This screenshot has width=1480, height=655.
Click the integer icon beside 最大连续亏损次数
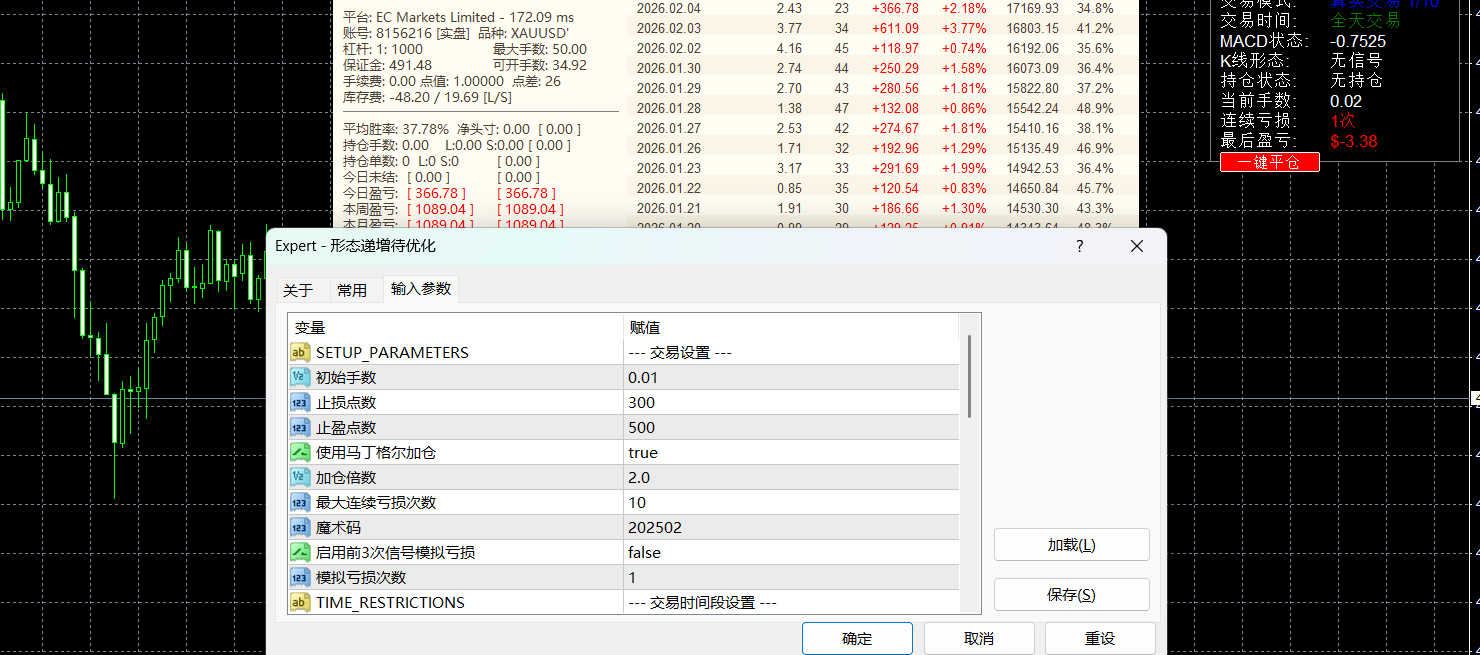300,502
